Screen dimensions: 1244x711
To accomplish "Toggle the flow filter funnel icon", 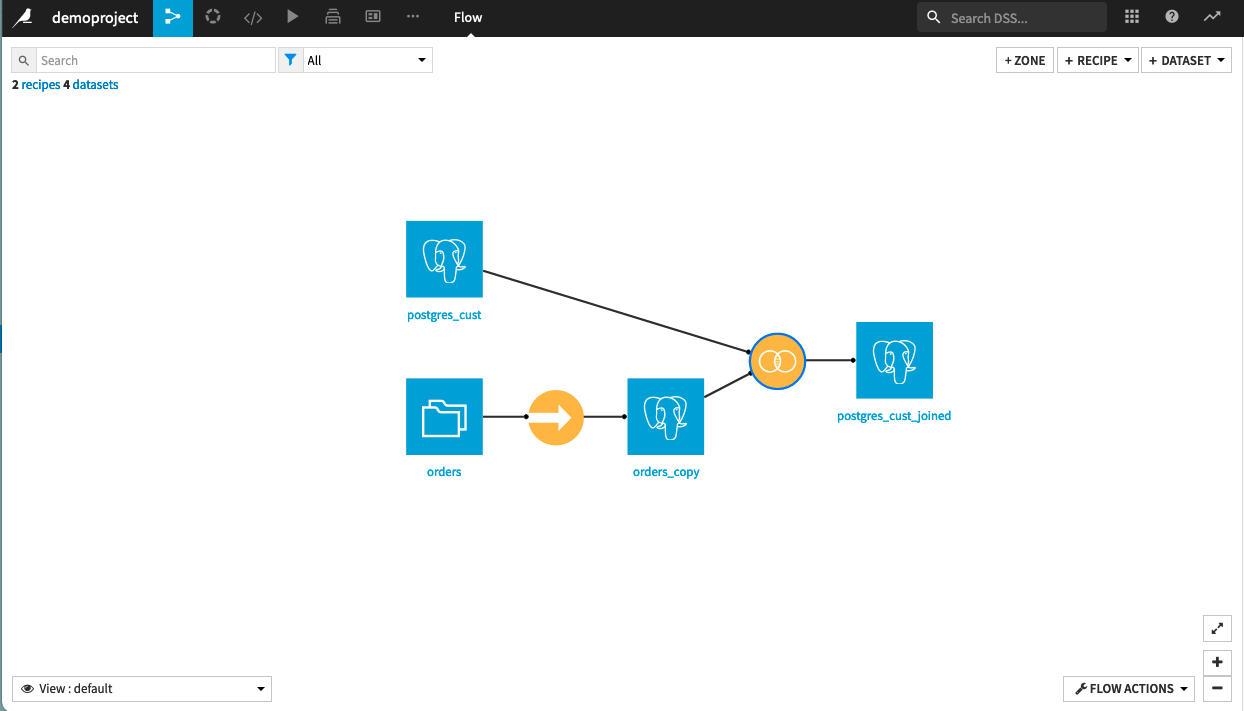I will tap(290, 60).
